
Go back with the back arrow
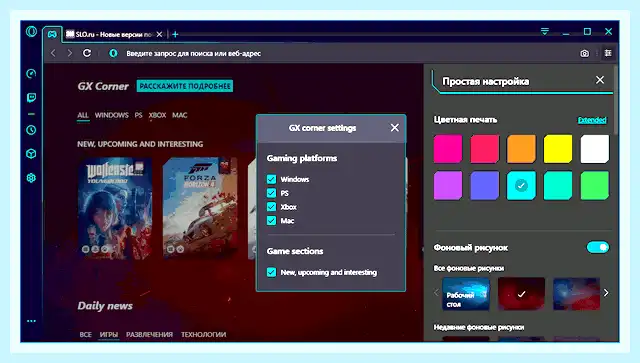pos(53,53)
